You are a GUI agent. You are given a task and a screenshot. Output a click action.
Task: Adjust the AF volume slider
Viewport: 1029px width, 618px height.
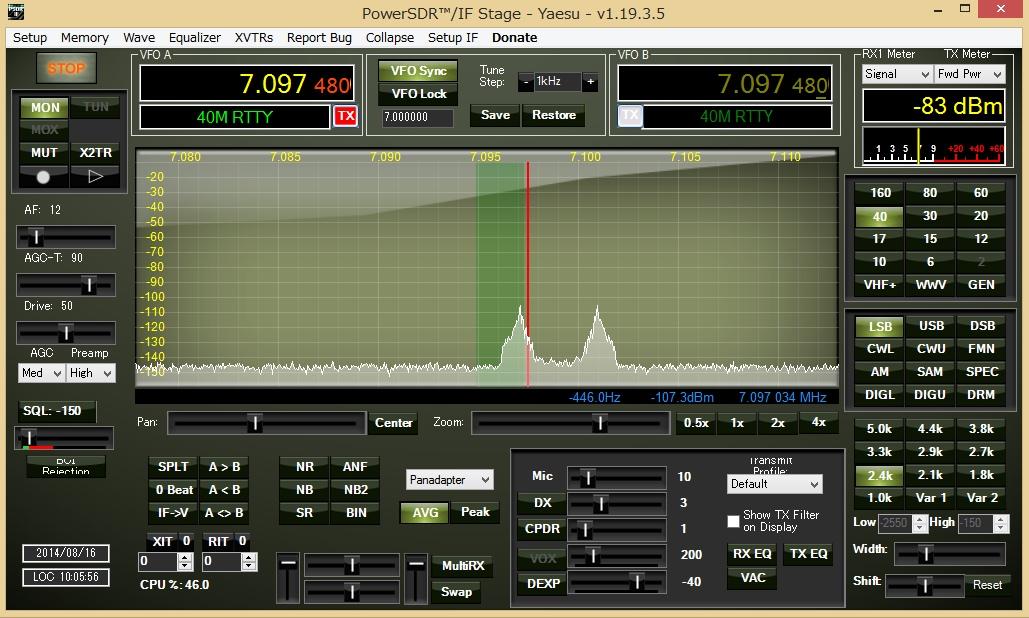66,237
